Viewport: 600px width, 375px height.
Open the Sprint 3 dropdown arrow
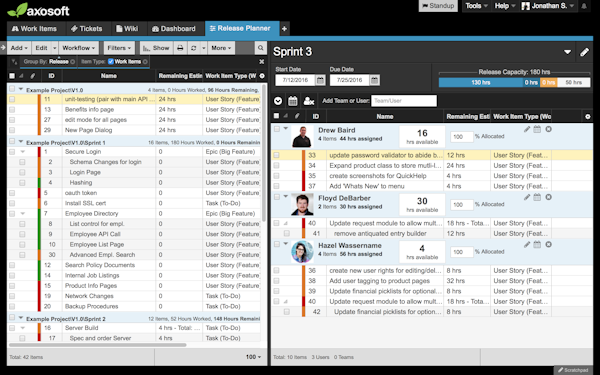(x=567, y=52)
